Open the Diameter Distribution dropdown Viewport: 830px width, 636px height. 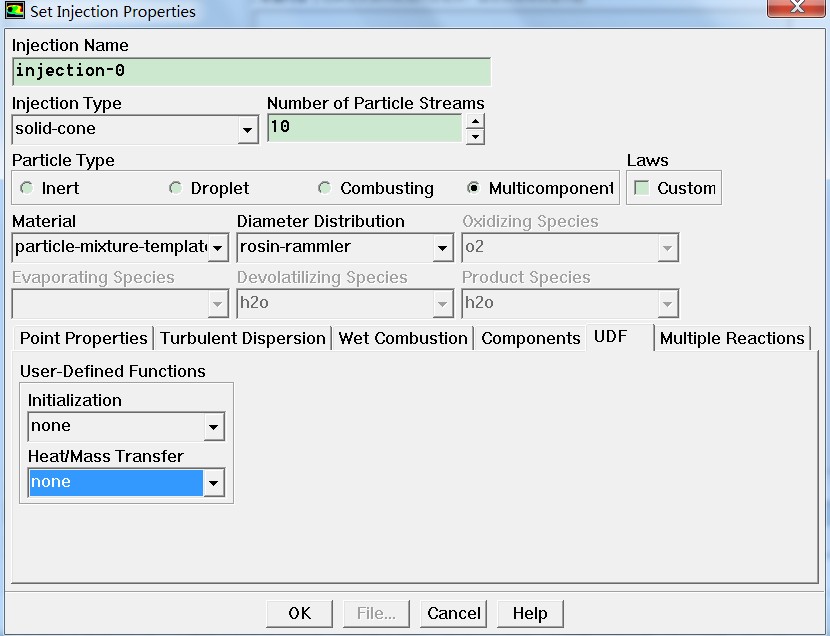click(442, 247)
